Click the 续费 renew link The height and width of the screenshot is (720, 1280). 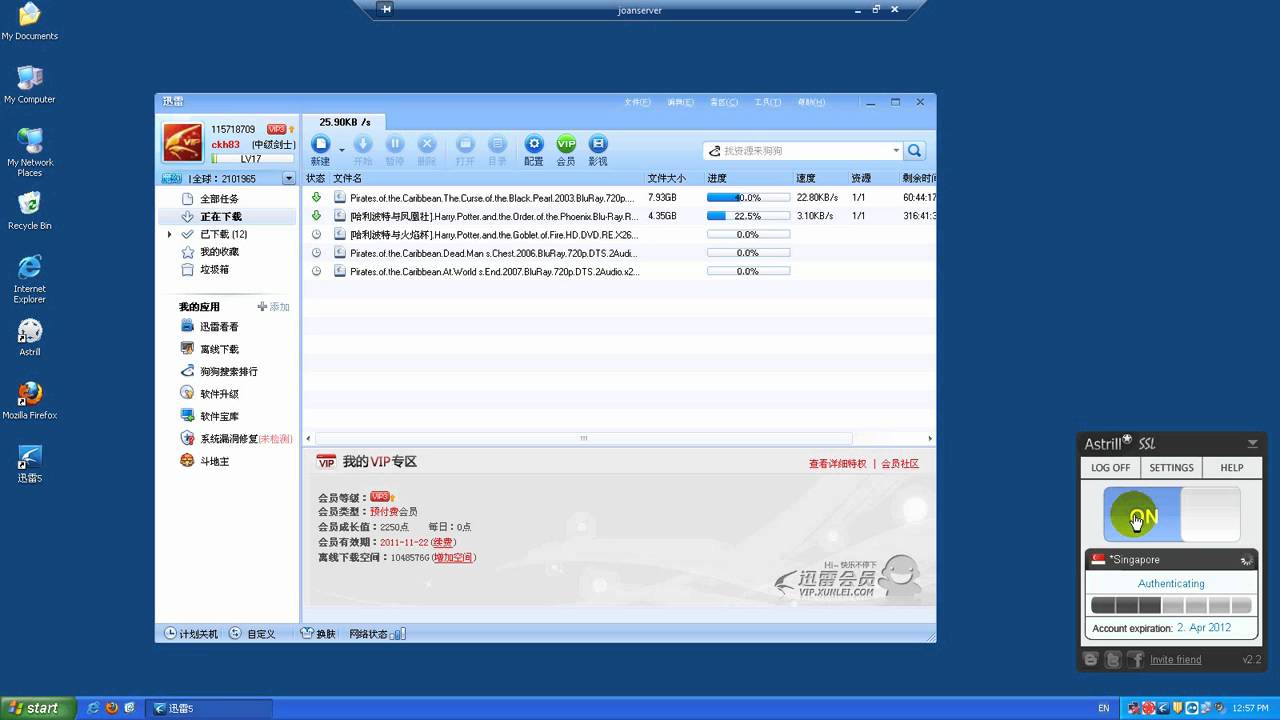click(x=443, y=542)
